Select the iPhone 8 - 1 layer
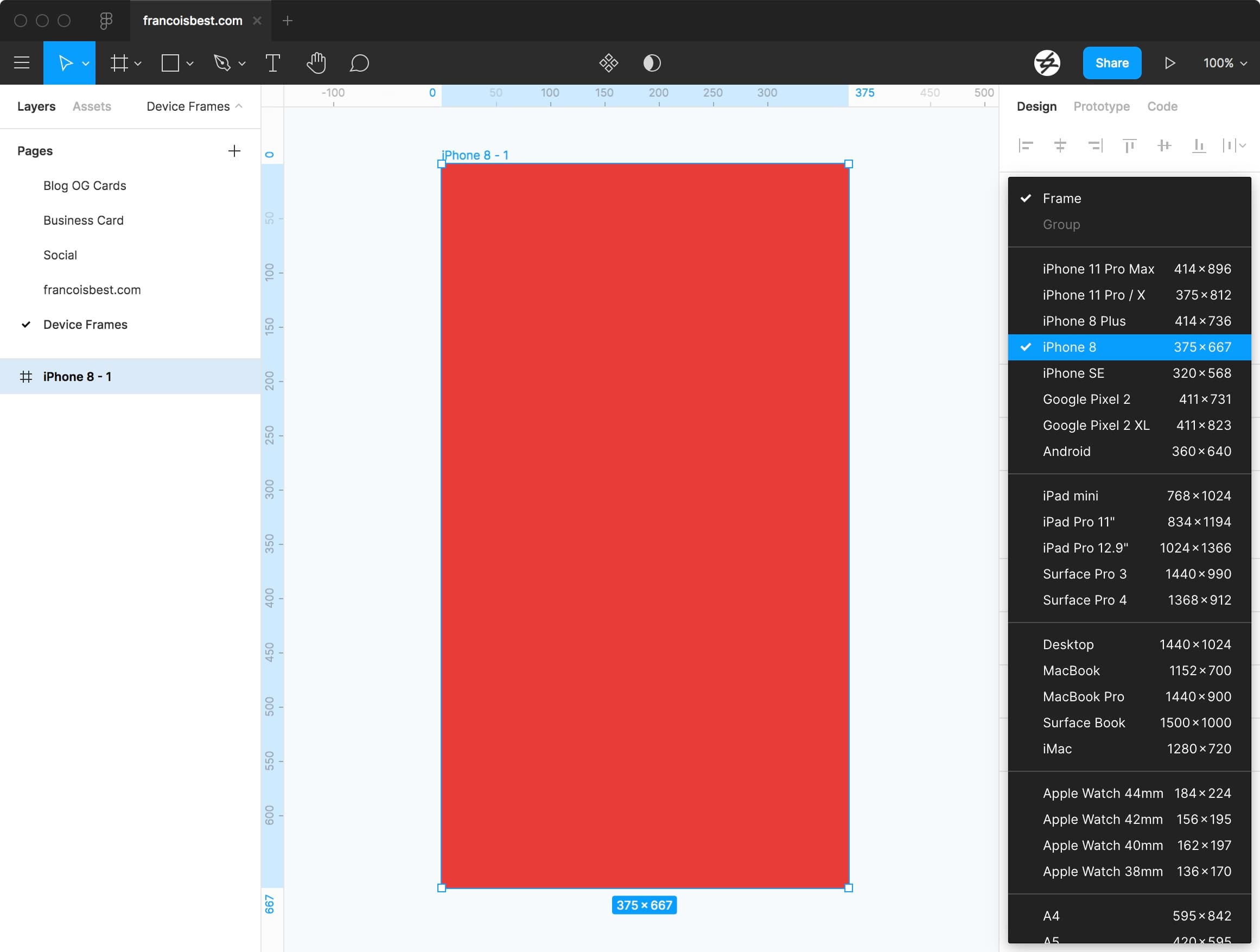Viewport: 1260px width, 952px height. (x=78, y=376)
